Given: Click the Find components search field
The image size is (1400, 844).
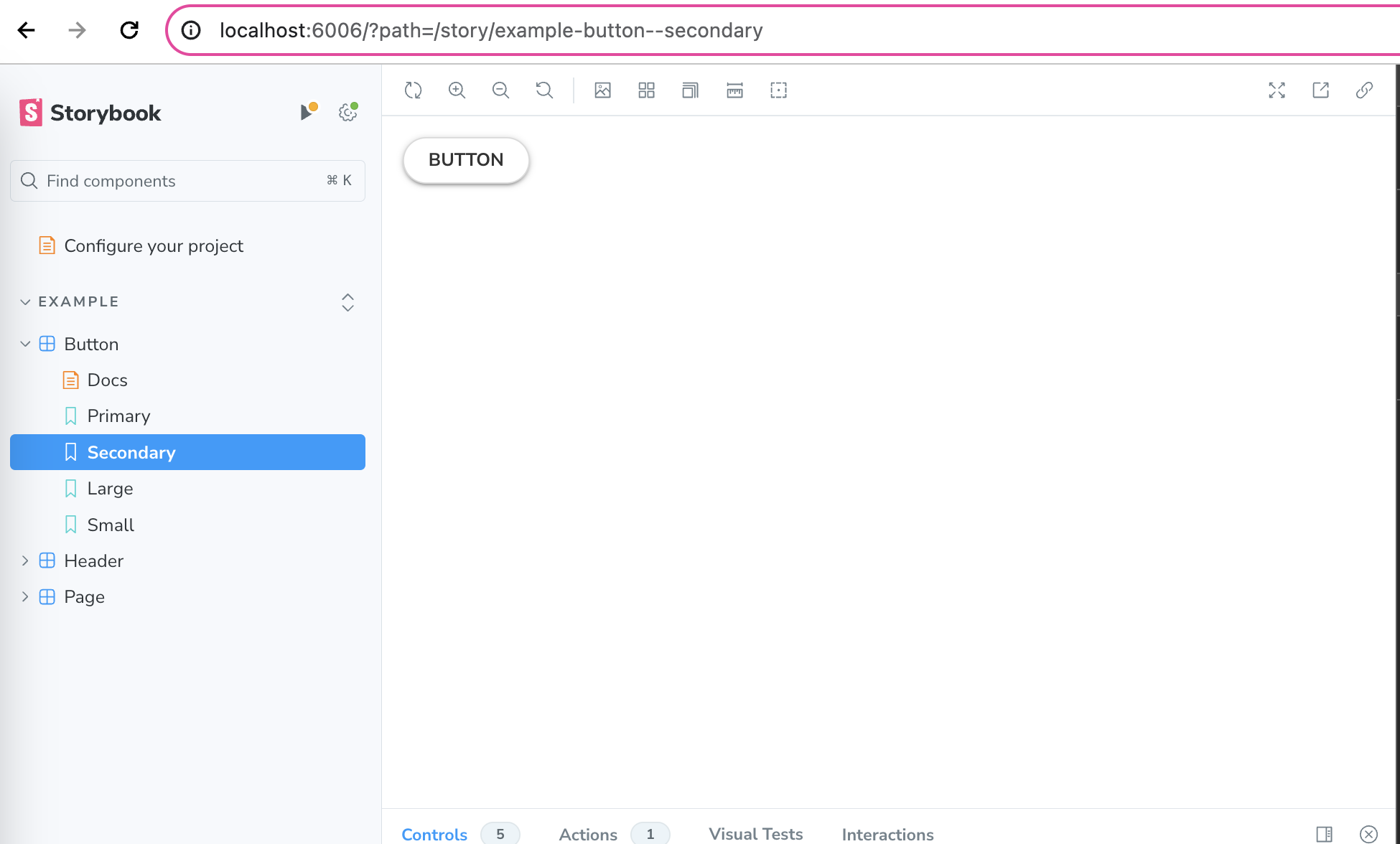Looking at the screenshot, I should [x=179, y=181].
